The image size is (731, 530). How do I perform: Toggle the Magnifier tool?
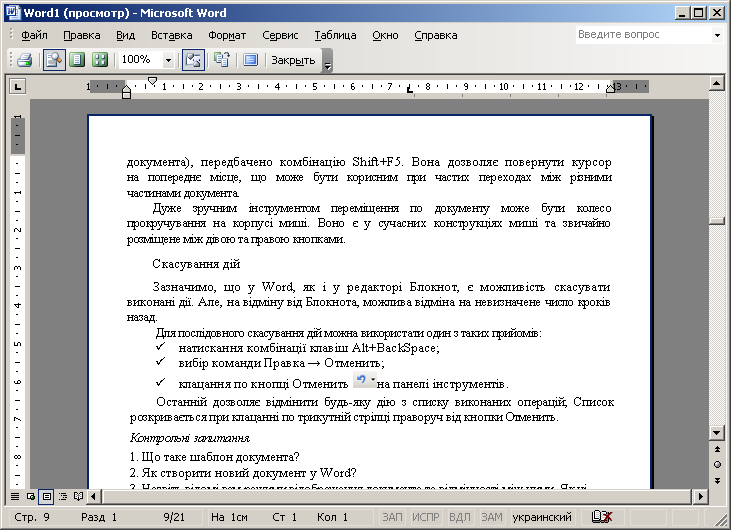coord(54,60)
